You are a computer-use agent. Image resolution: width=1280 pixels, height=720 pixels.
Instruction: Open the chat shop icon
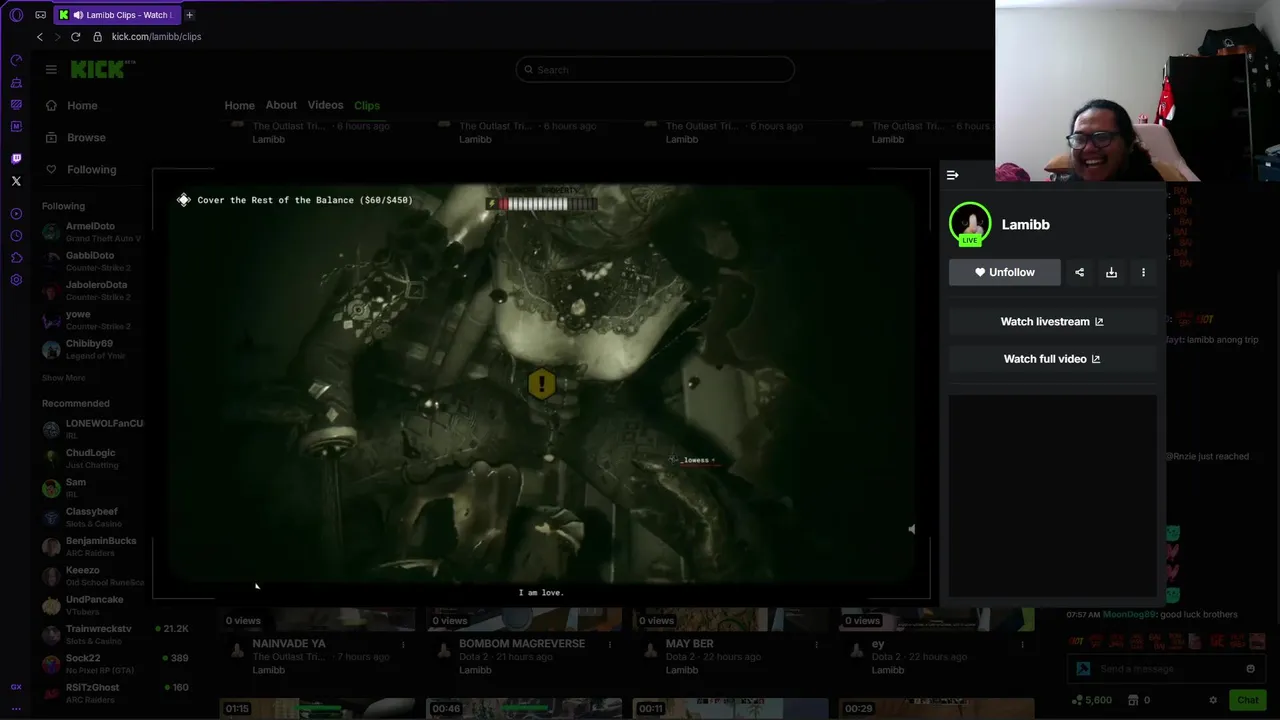pos(1133,700)
